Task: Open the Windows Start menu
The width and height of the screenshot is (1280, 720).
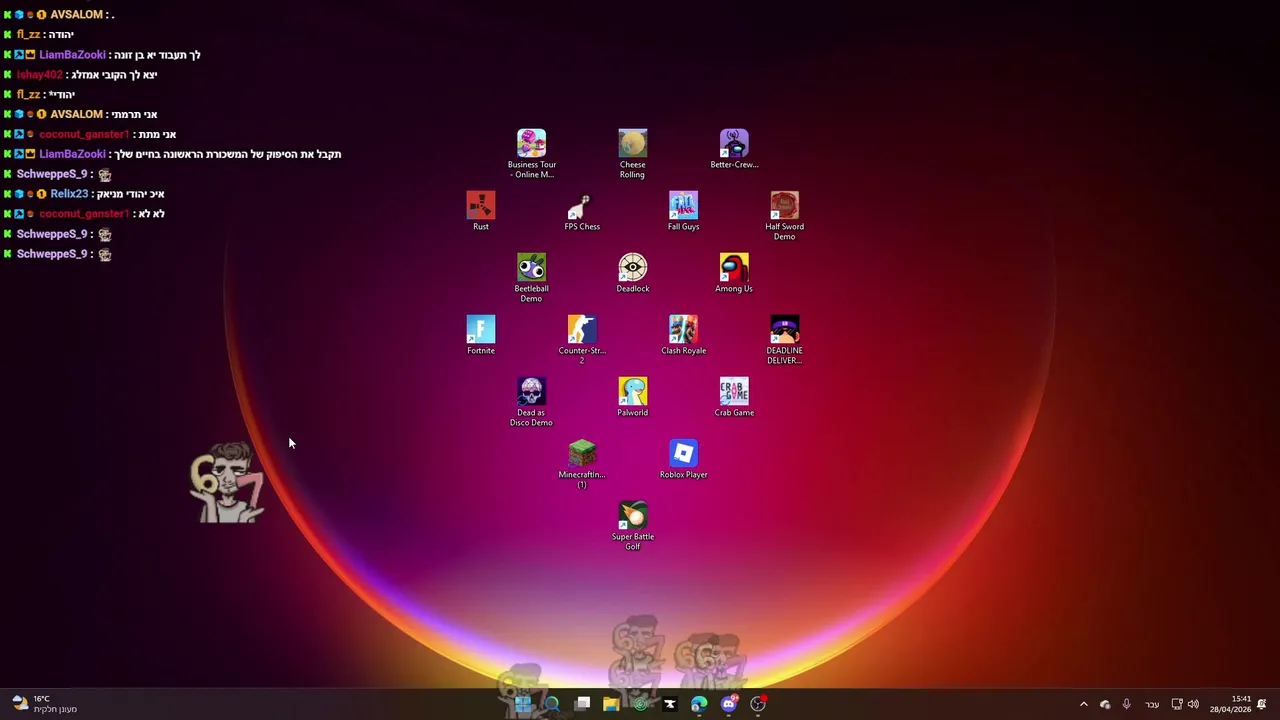Action: pos(523,704)
